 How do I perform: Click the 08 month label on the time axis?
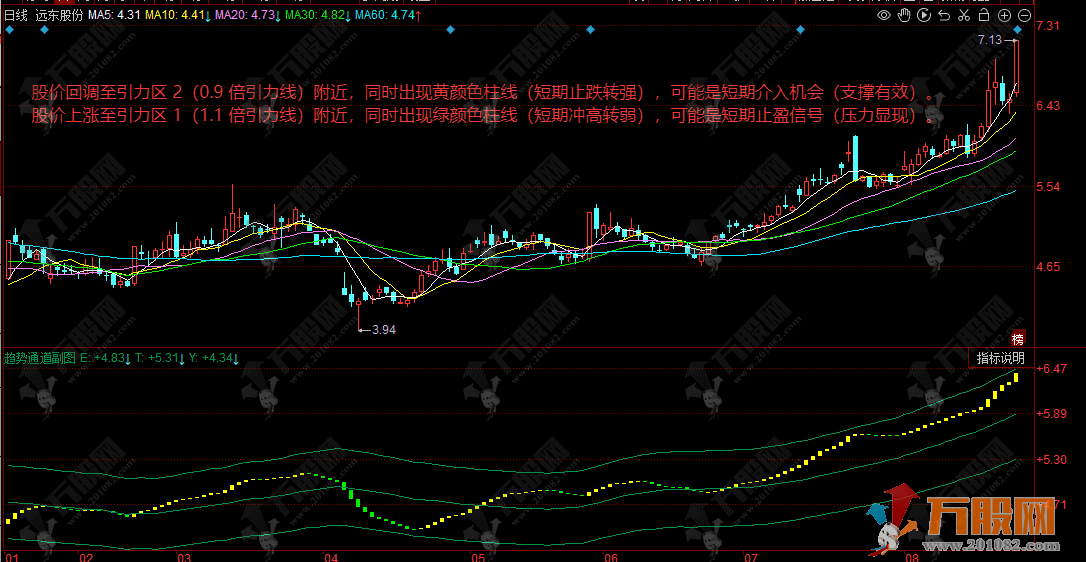click(913, 556)
